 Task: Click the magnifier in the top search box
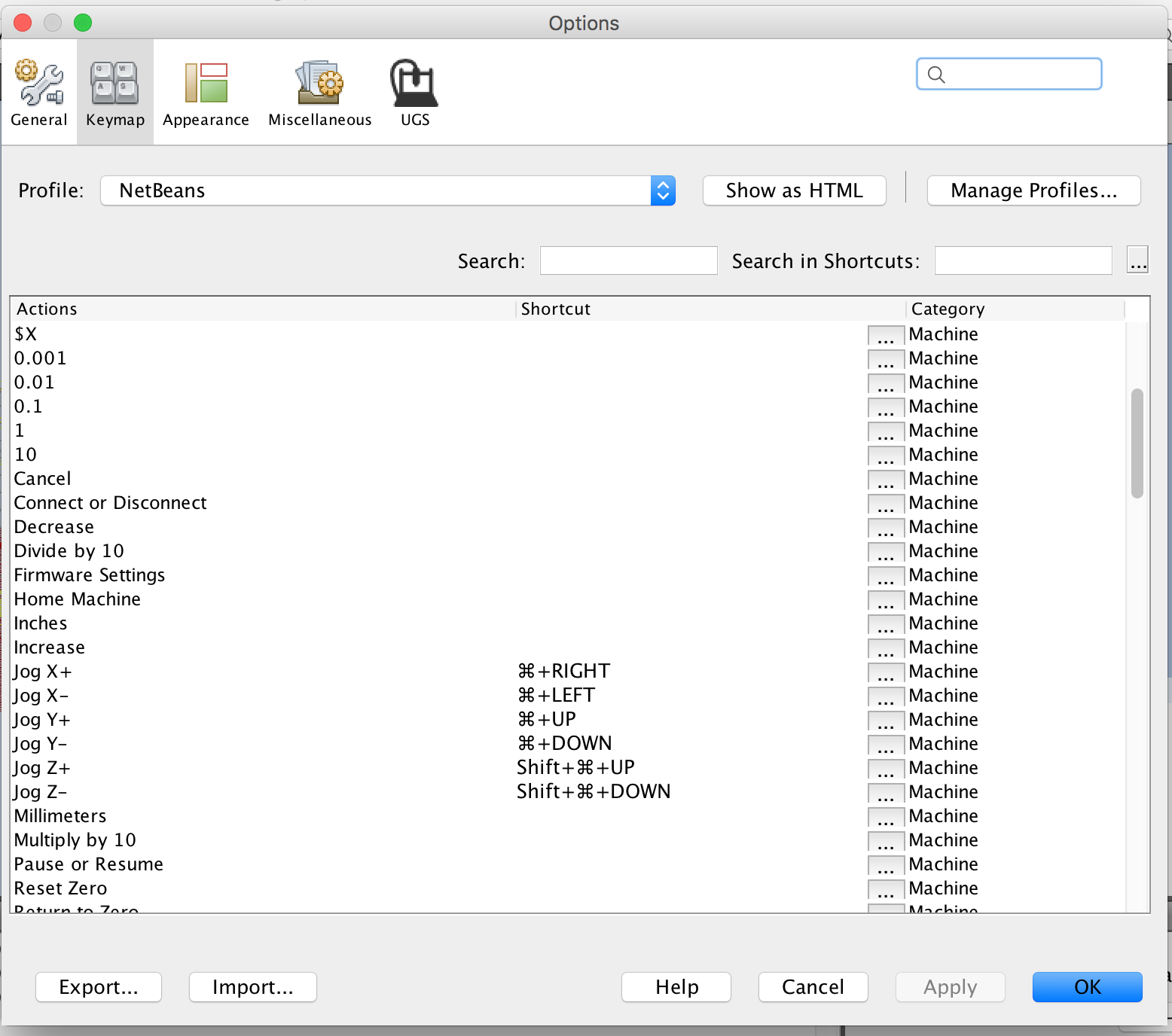pyautogui.click(x=936, y=74)
